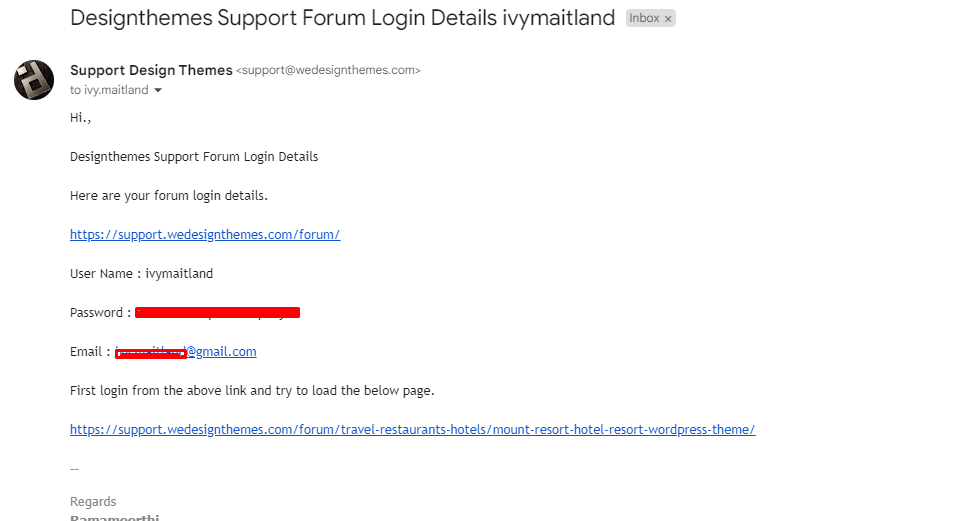Screen dimensions: 957x521
Task: Click the 'Password :' label
Action: click(101, 312)
